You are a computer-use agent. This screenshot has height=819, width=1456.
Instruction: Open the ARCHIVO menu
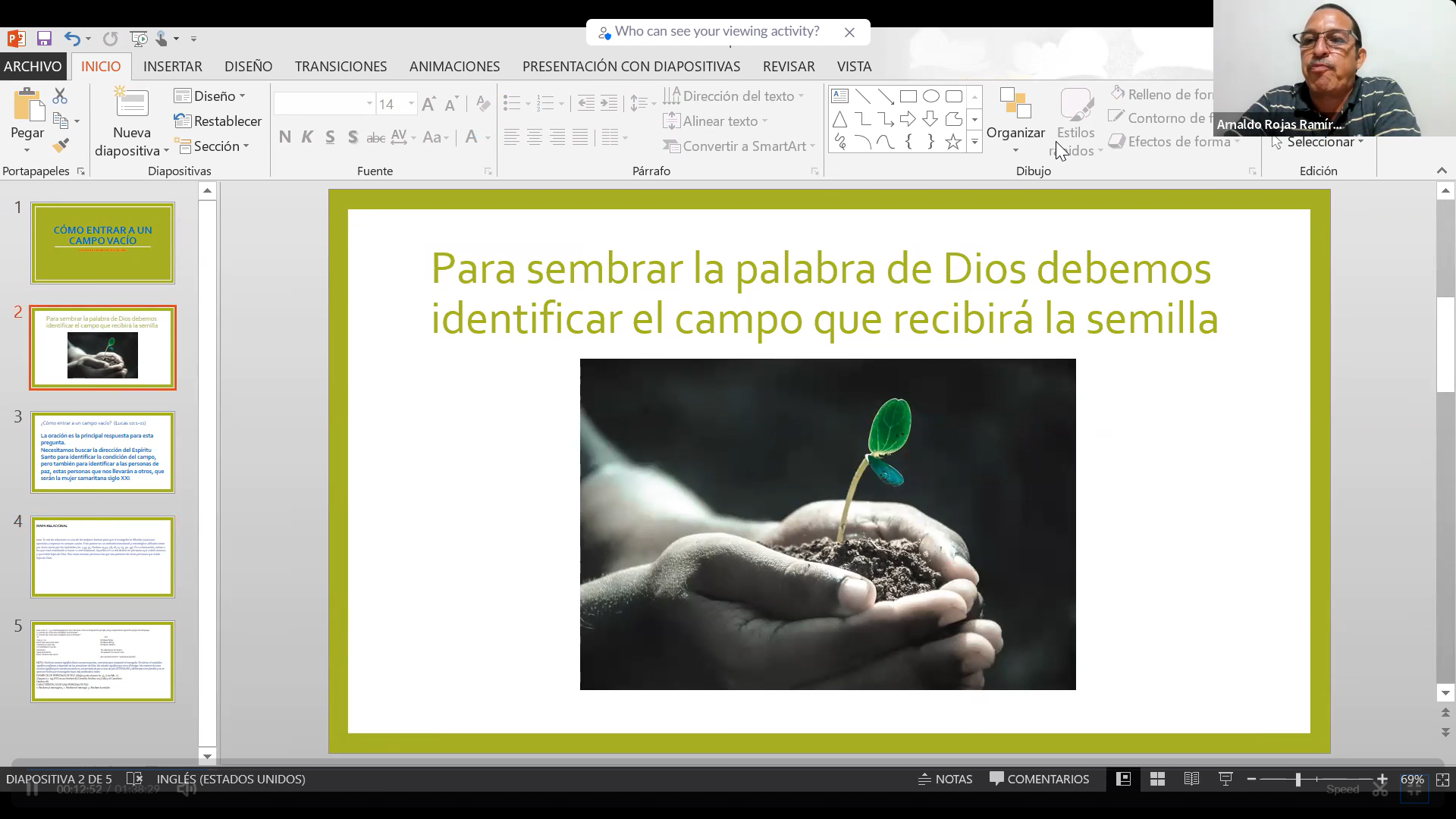pos(33,67)
